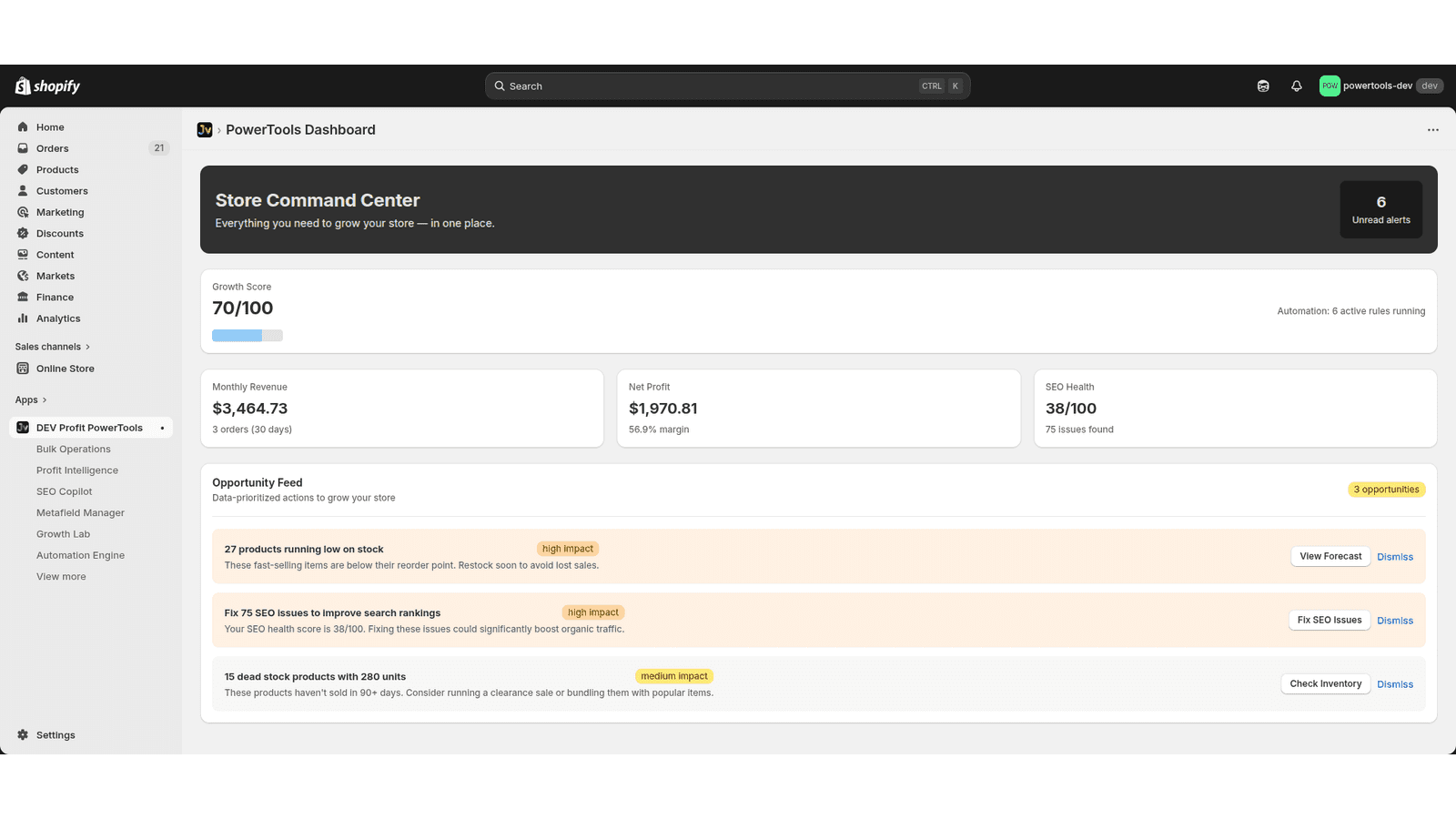The image size is (1456, 819).
Task: Click the Opportunity Feed heading
Action: tap(258, 483)
